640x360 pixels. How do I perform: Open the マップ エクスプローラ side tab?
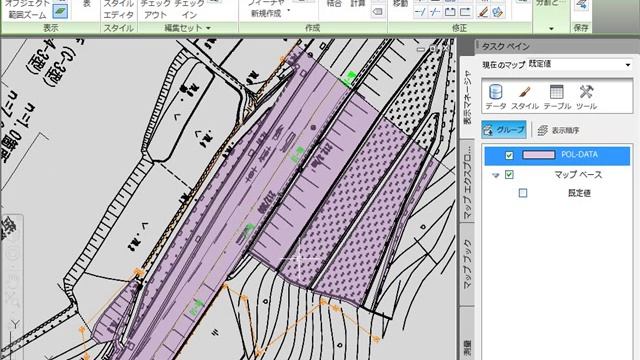click(x=467, y=182)
